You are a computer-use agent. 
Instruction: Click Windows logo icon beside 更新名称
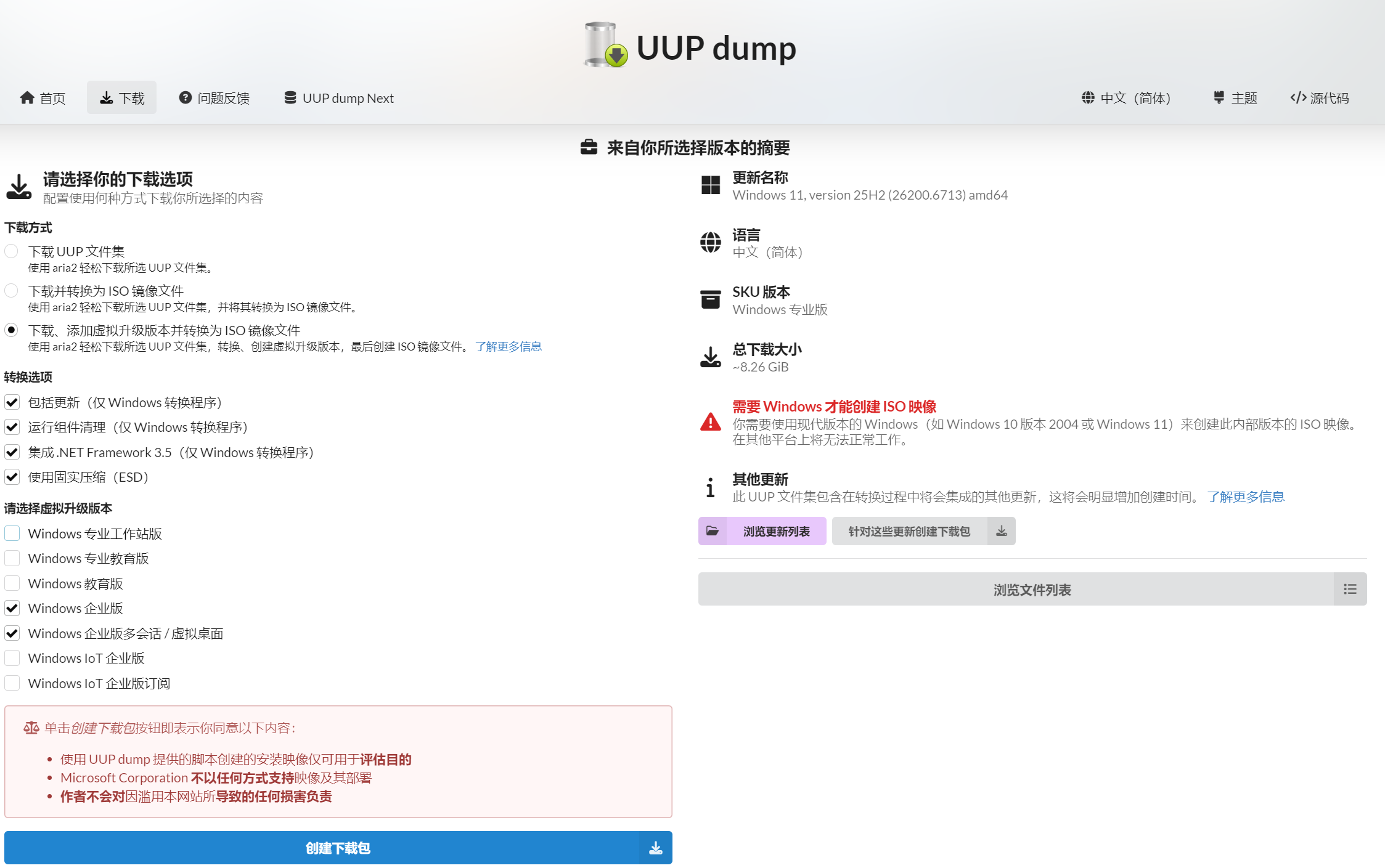[710, 185]
